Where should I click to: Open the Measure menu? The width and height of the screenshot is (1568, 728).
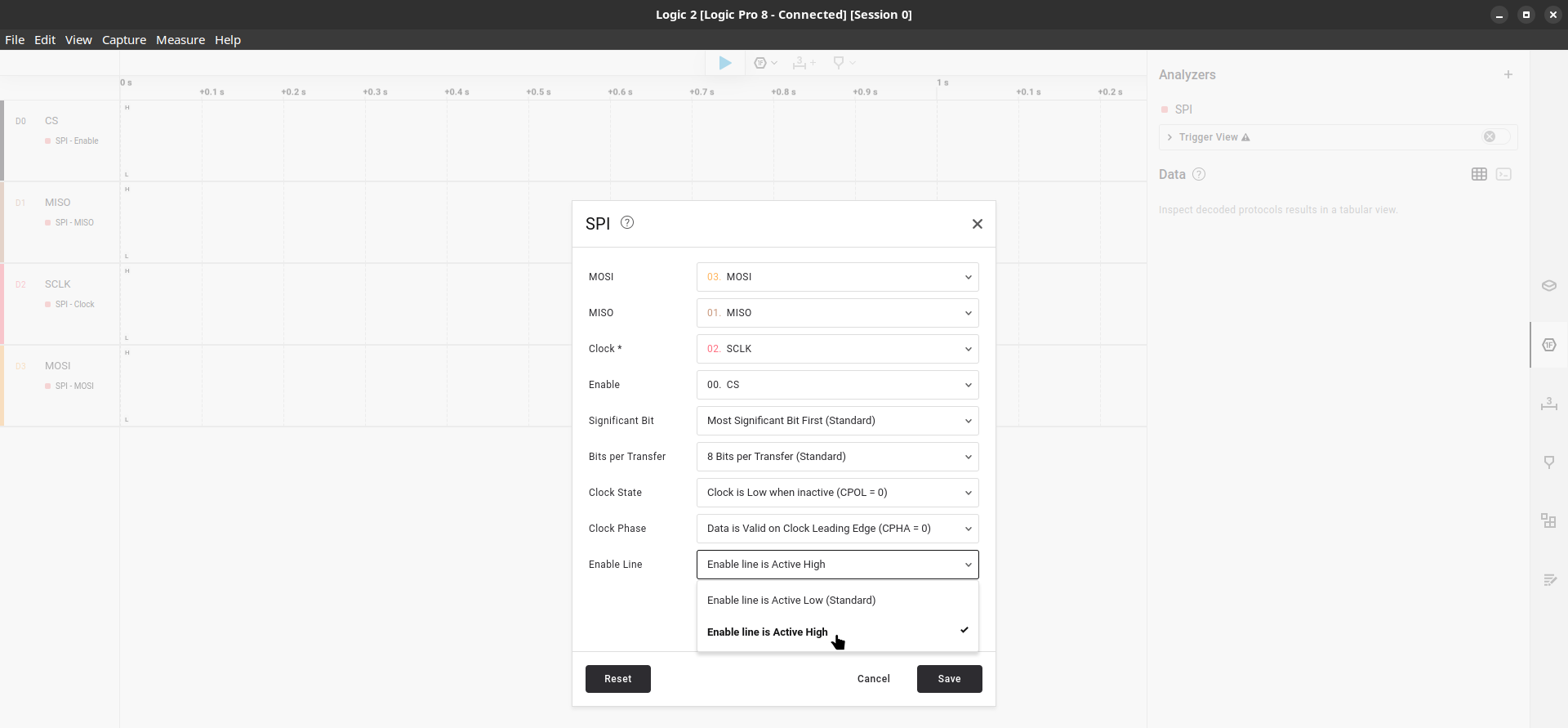(x=180, y=40)
